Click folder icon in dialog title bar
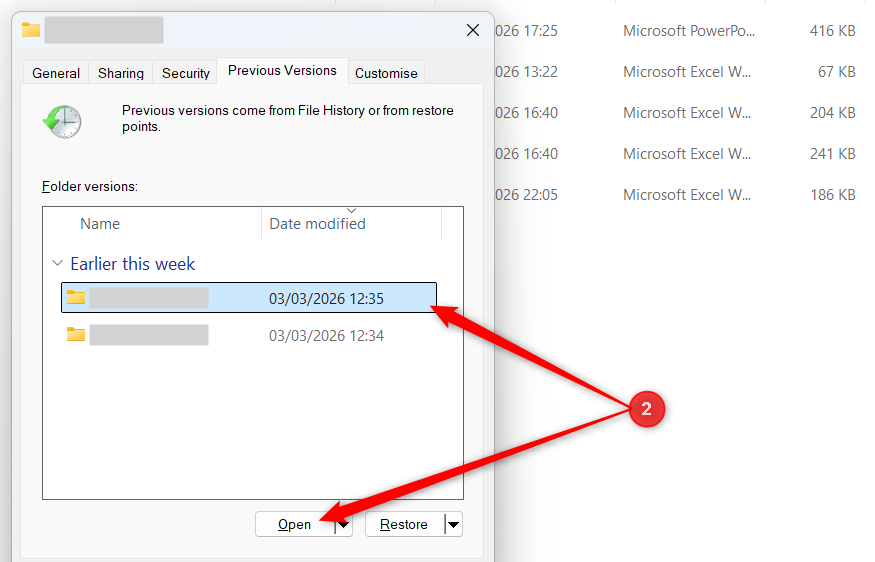This screenshot has width=875, height=562. pyautogui.click(x=31, y=30)
